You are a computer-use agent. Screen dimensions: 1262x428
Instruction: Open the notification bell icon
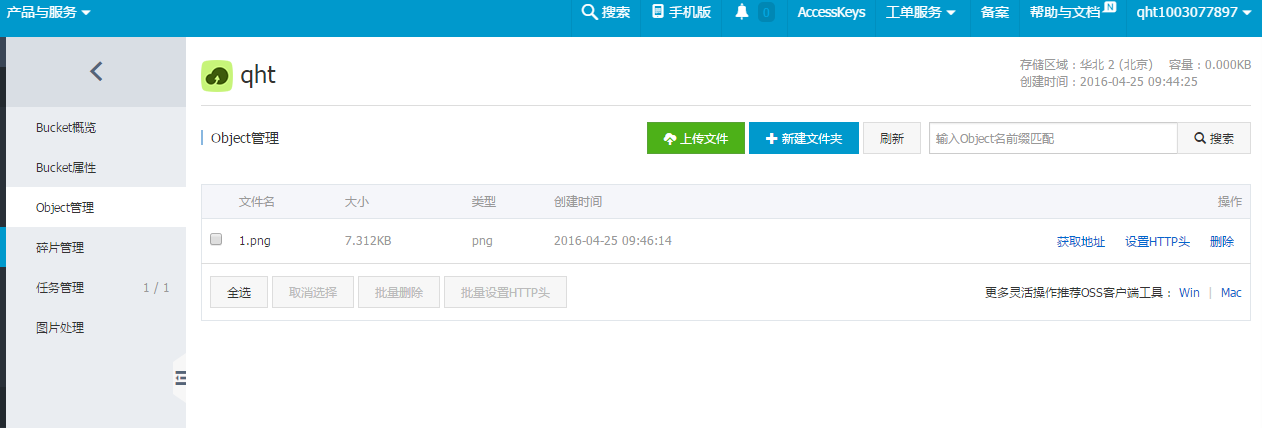coord(742,12)
